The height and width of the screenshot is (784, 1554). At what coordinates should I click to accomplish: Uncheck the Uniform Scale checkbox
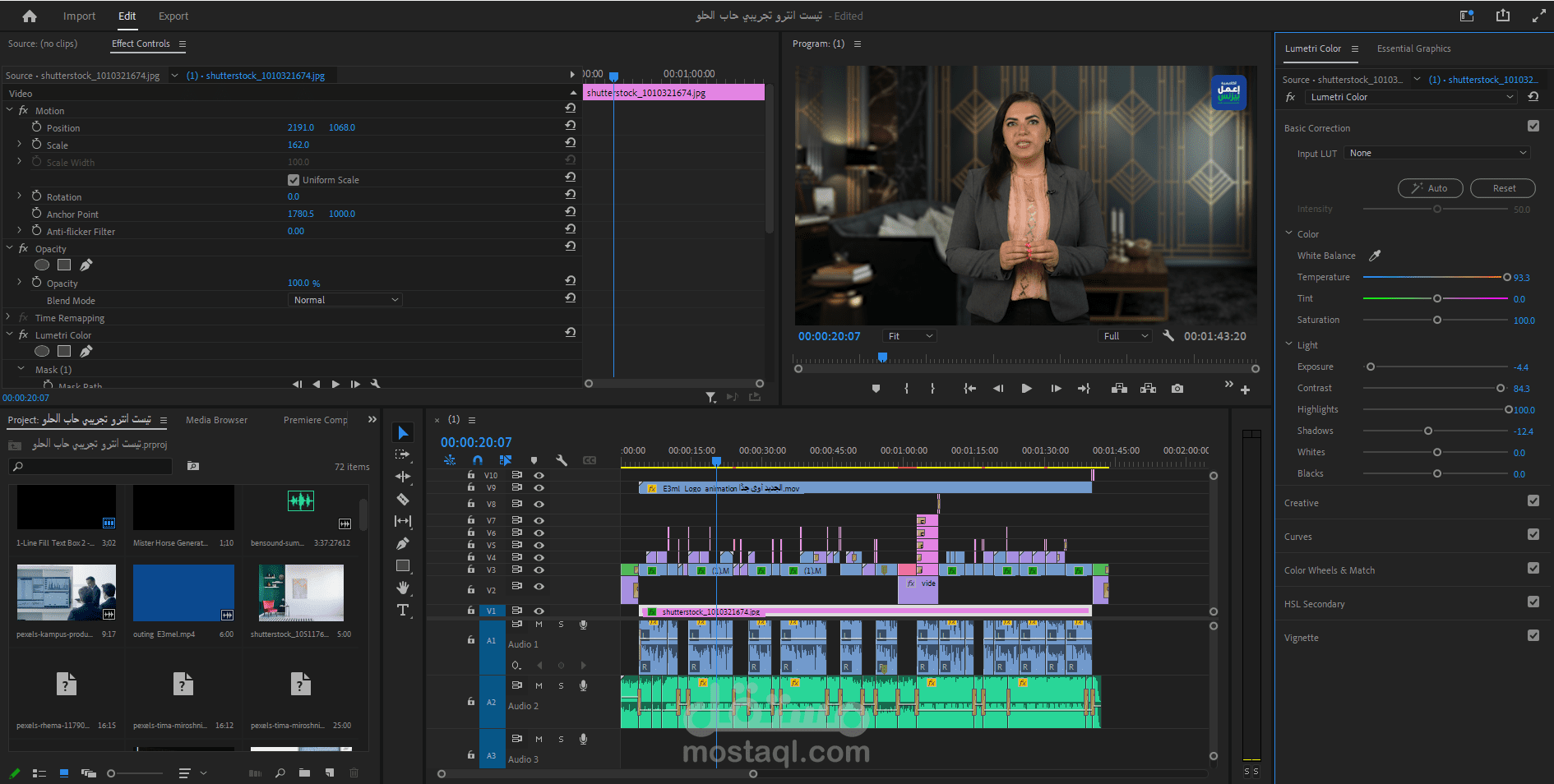coord(294,180)
